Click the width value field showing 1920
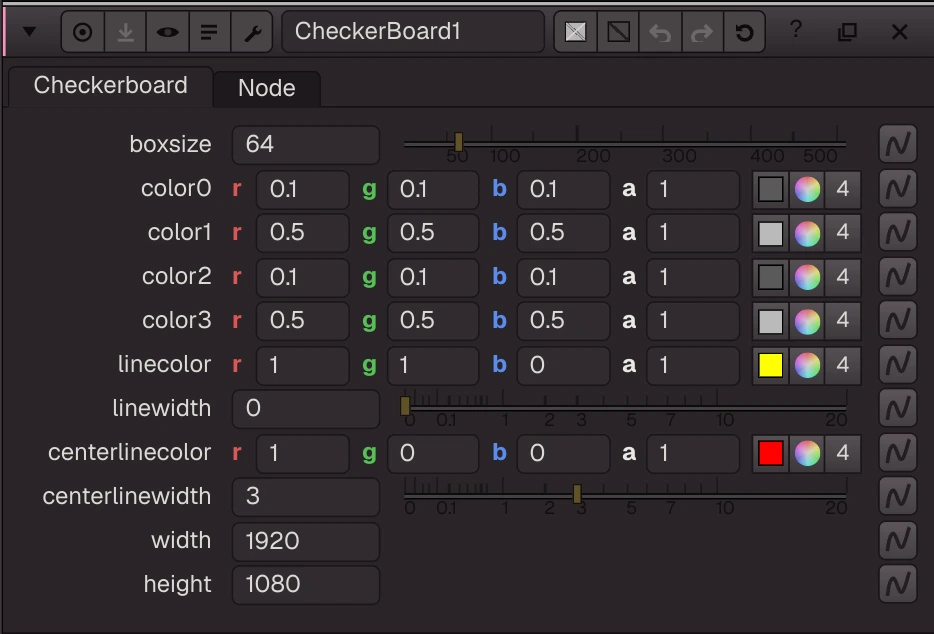The width and height of the screenshot is (934, 634). (x=306, y=542)
